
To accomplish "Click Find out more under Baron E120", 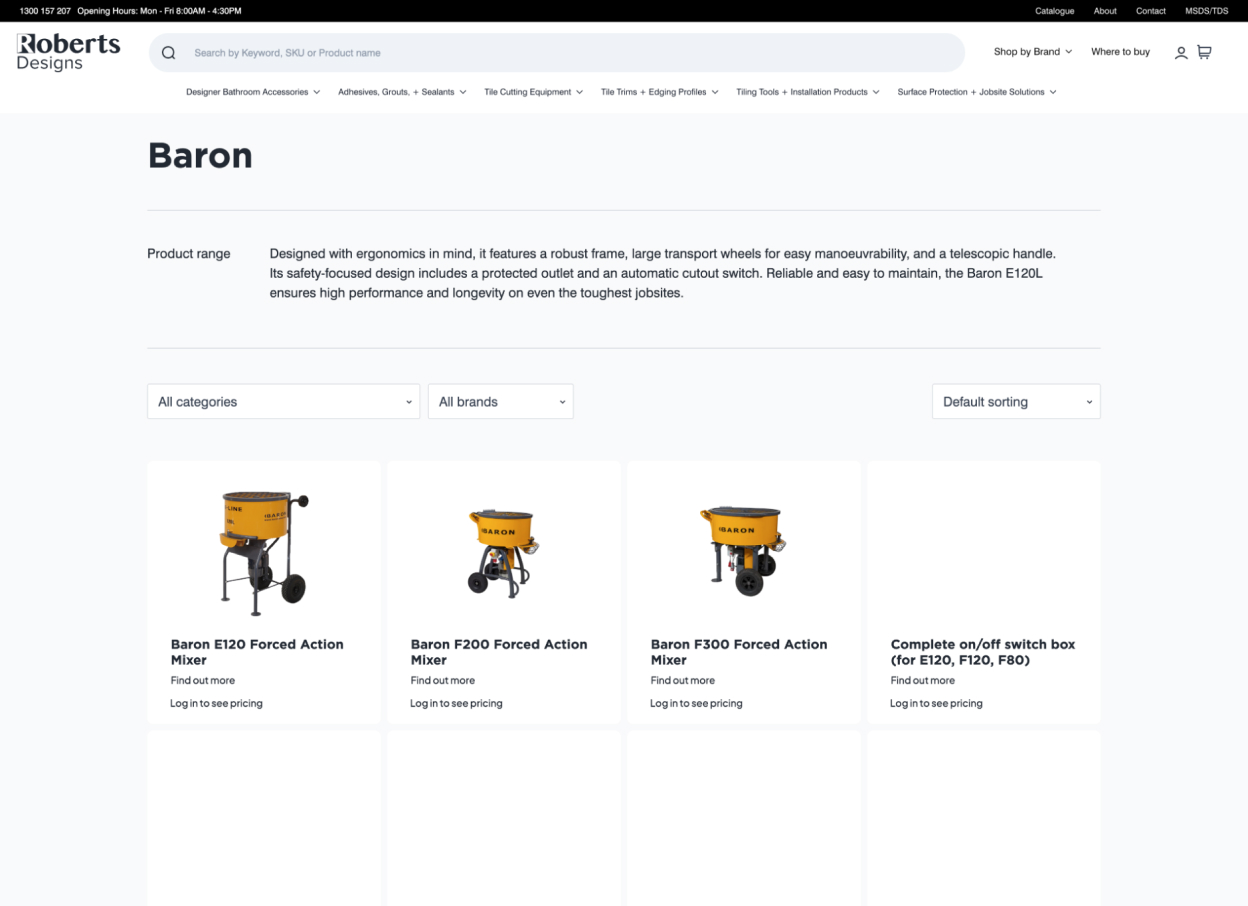I will coord(203,680).
